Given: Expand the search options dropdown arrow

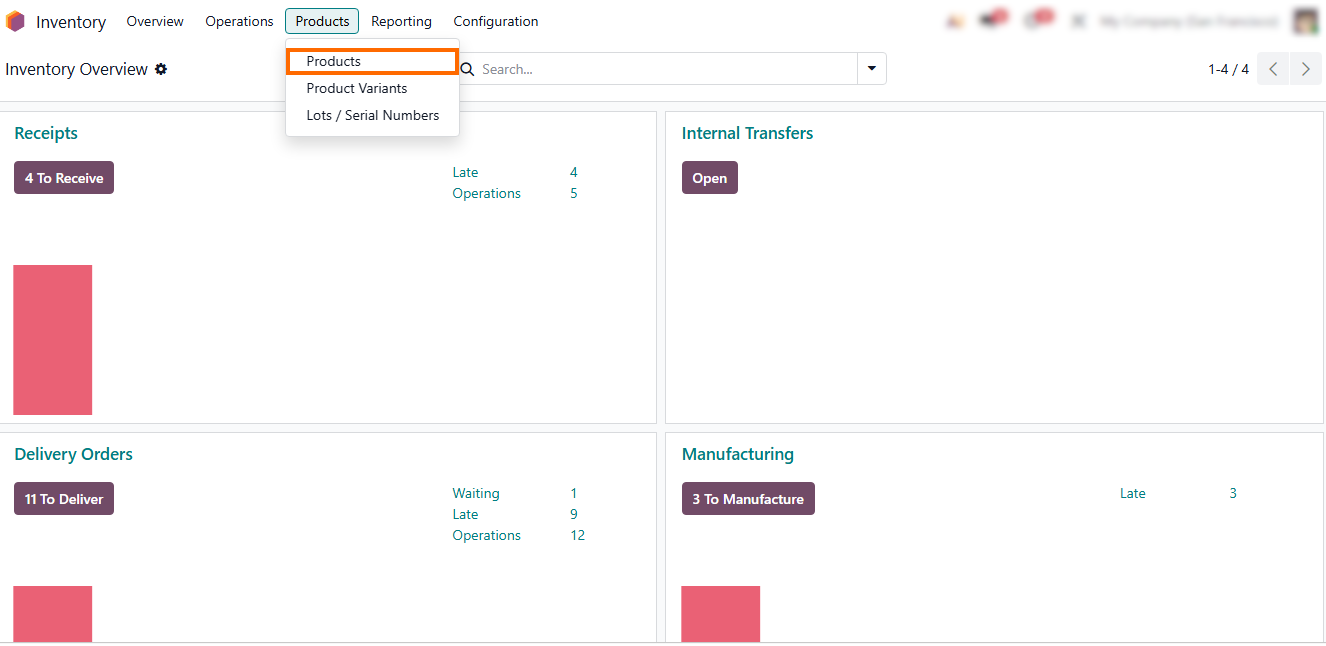Looking at the screenshot, I should 871,69.
